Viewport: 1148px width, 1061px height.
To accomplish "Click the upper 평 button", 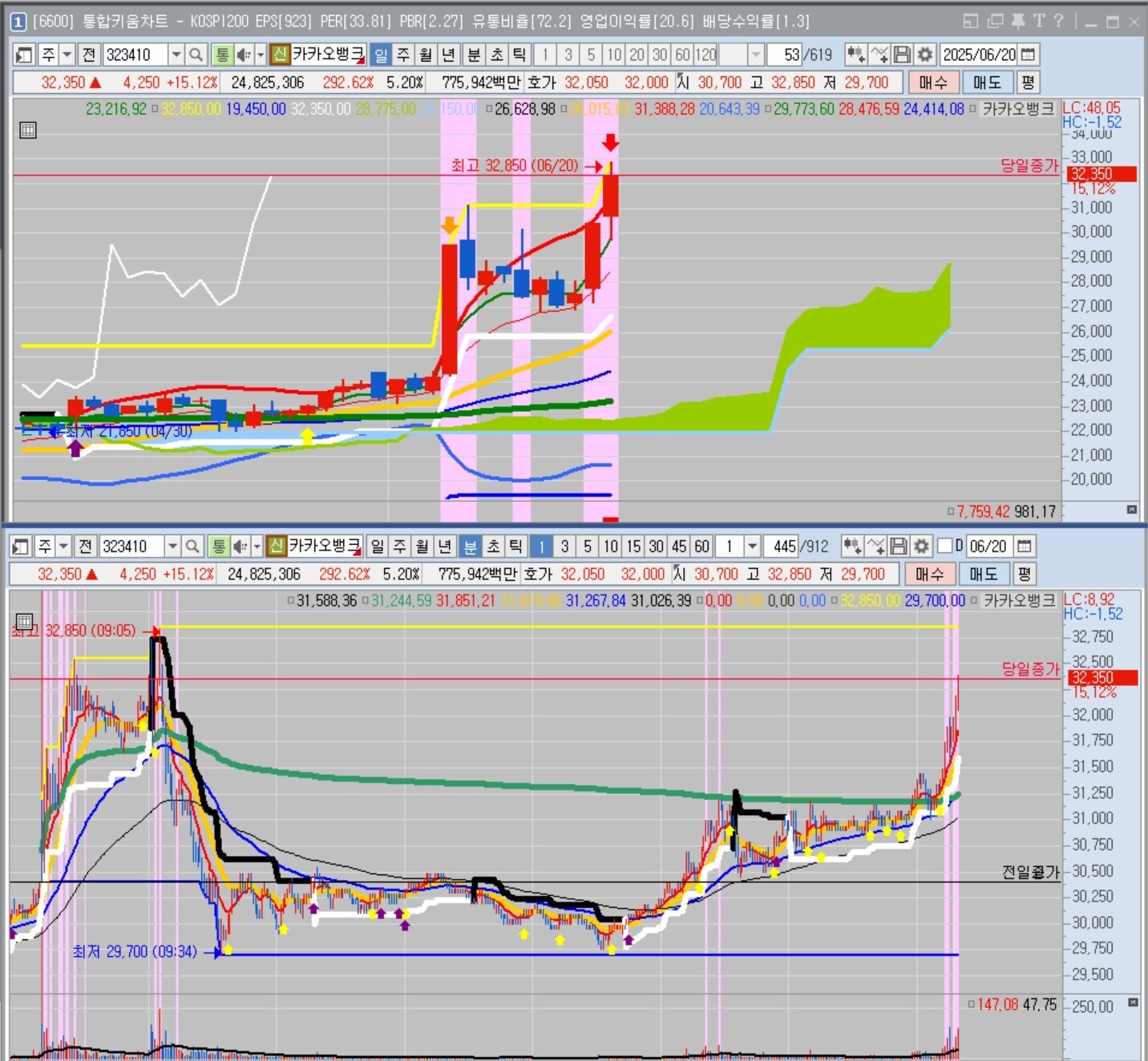I will point(1028,83).
